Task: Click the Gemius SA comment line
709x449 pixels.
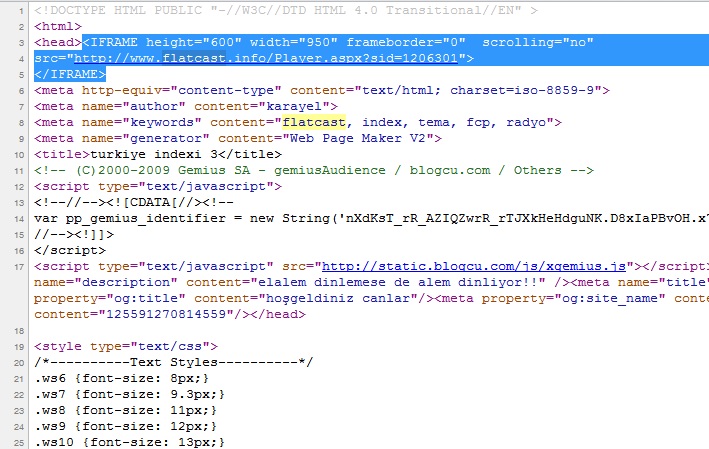Action: pos(313,170)
